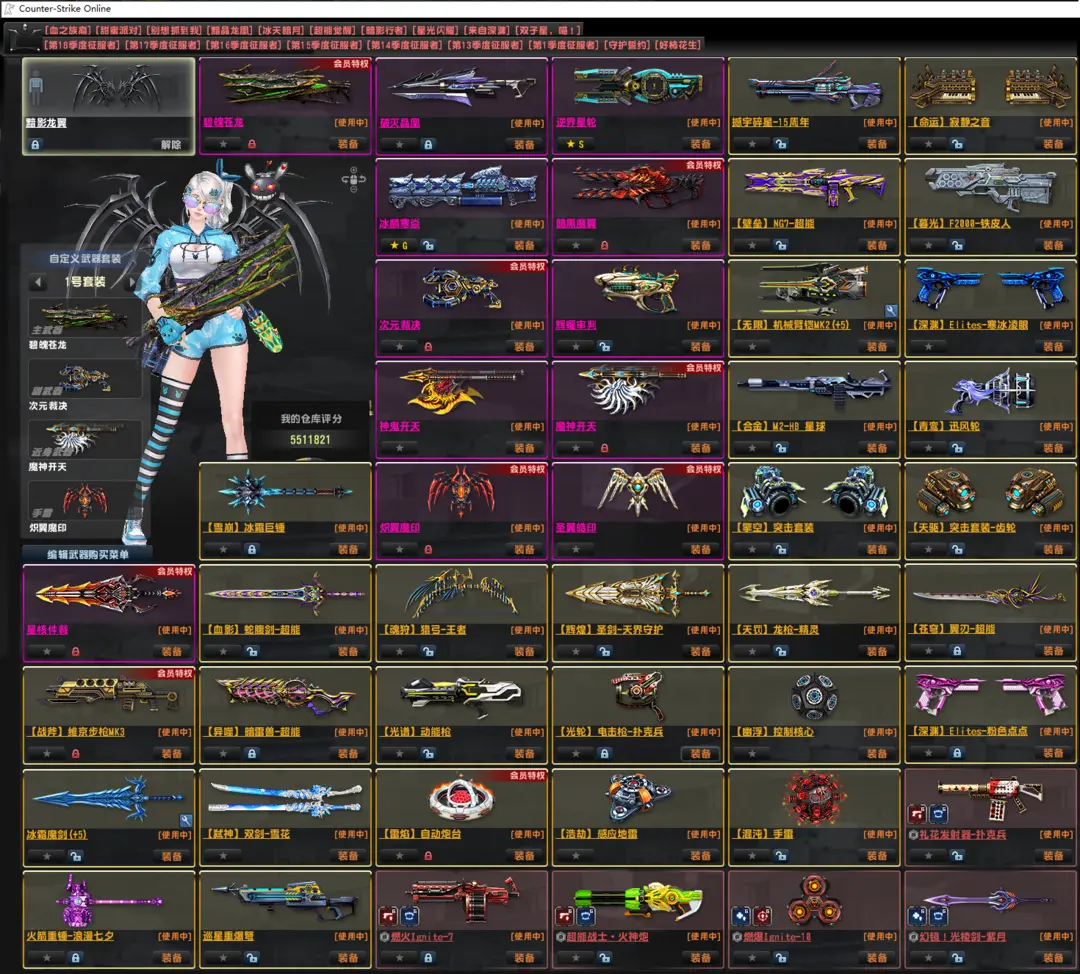Click the lock icon on 电击枪-扑克兵 card

tap(604, 754)
